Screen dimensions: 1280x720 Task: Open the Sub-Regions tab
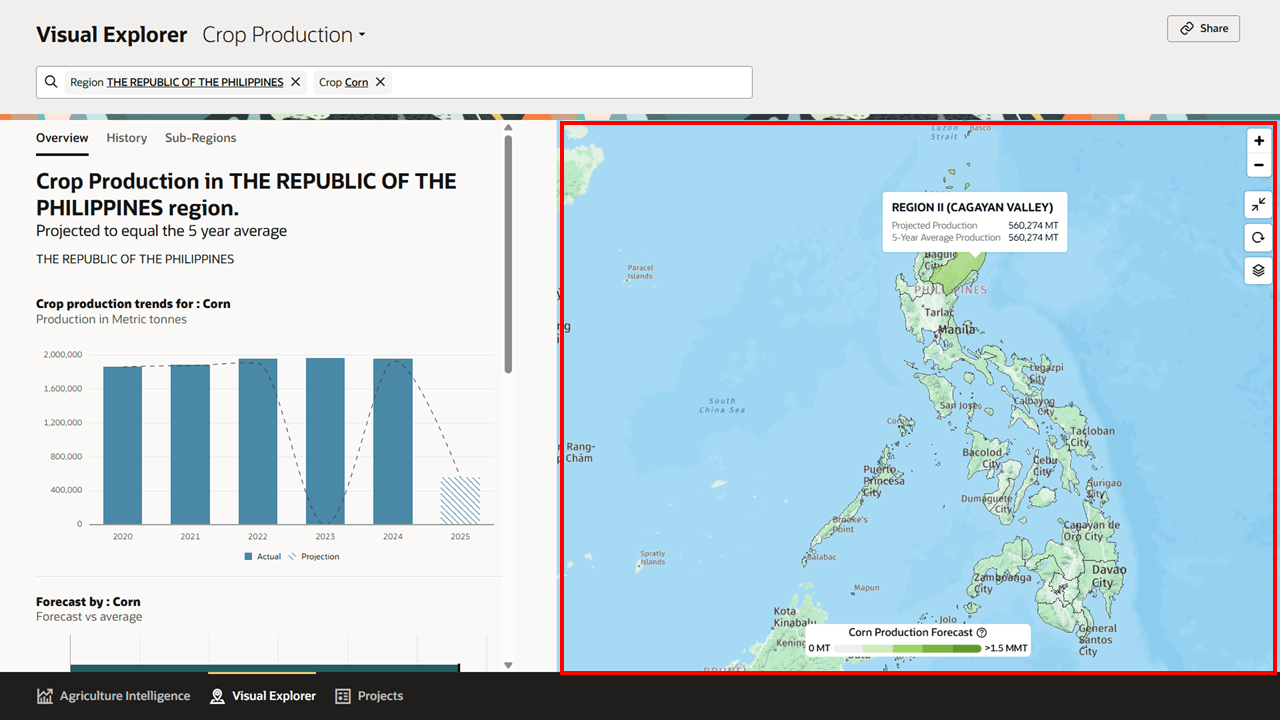[200, 138]
